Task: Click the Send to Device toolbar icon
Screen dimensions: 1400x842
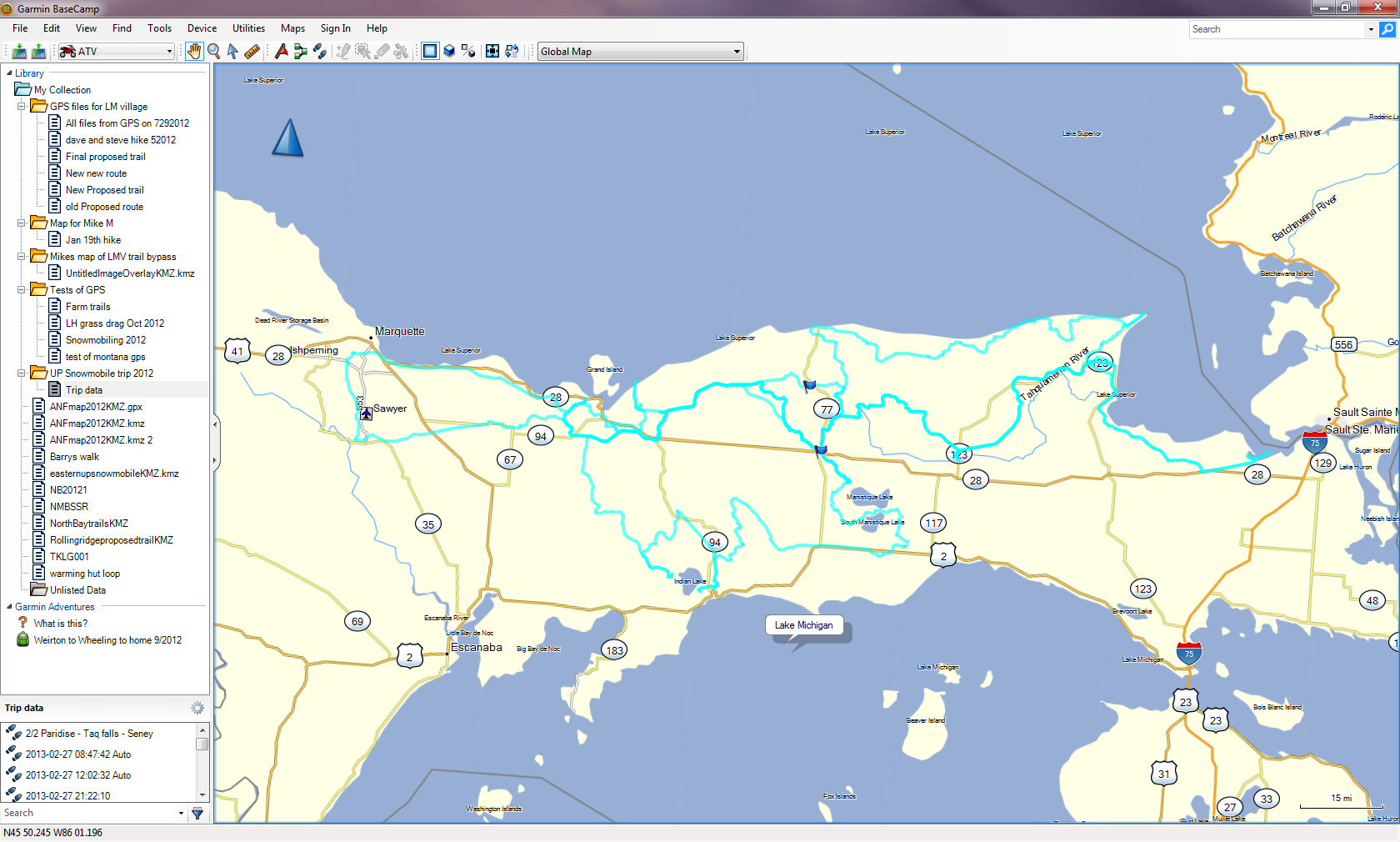Action: (18, 52)
